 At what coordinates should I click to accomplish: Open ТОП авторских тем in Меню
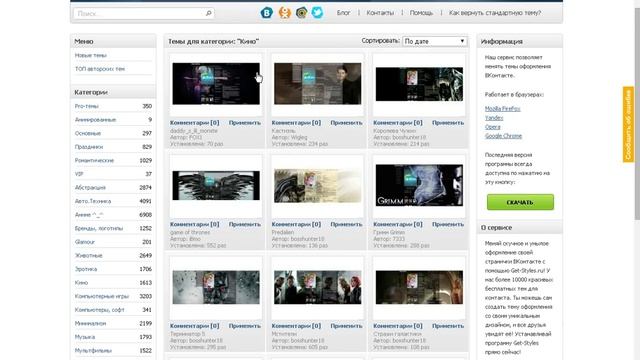coord(100,69)
